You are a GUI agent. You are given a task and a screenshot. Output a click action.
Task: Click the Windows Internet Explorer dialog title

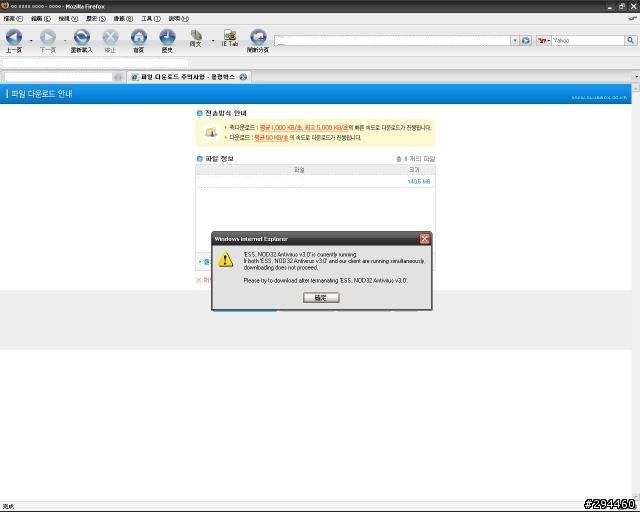[251, 239]
